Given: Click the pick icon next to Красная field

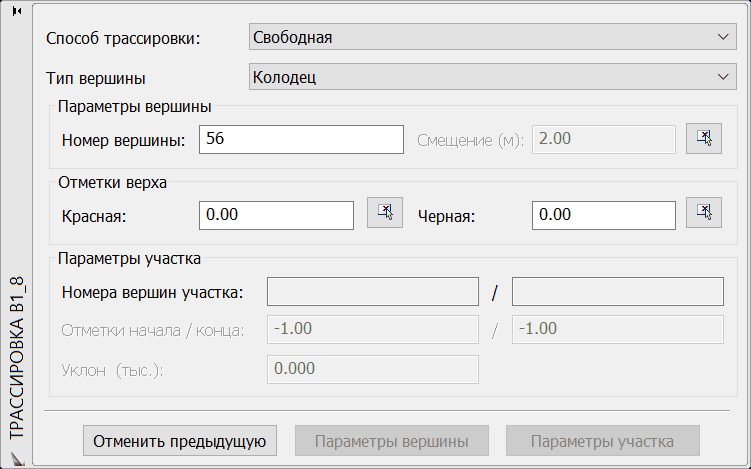Looking at the screenshot, I should pyautogui.click(x=385, y=212).
